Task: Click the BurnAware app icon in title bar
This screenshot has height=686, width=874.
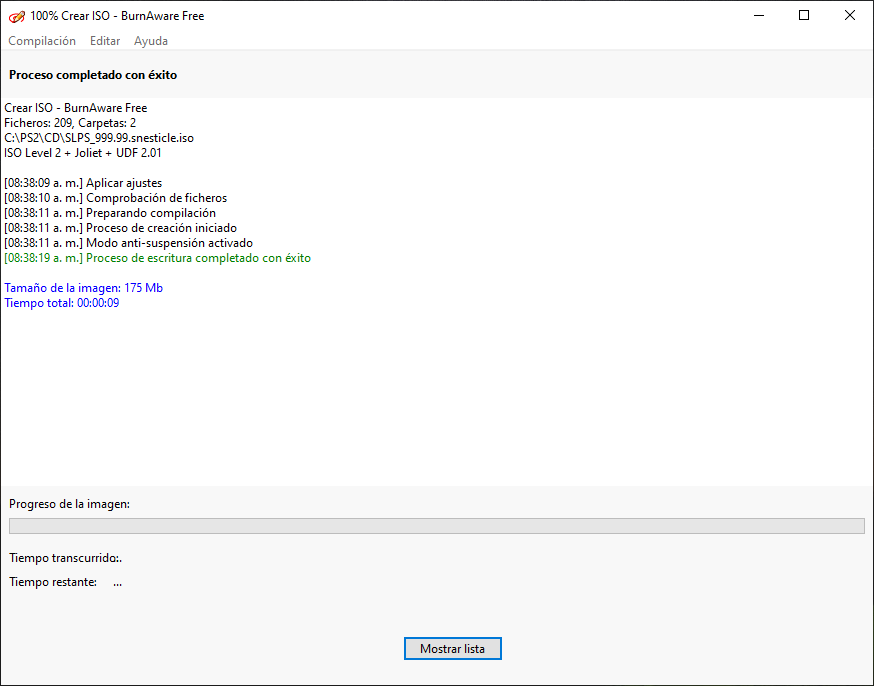Action: coord(17,16)
